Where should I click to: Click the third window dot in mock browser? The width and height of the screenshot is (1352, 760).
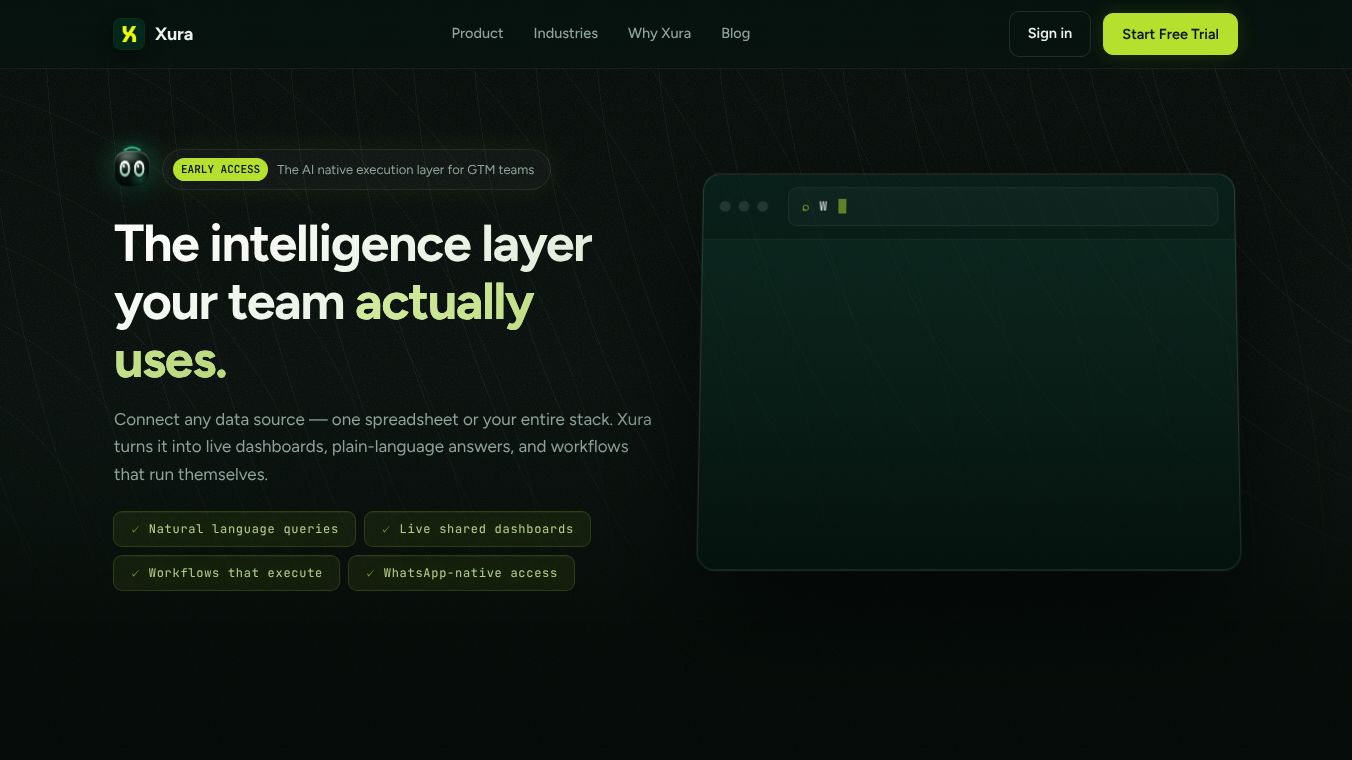click(763, 206)
